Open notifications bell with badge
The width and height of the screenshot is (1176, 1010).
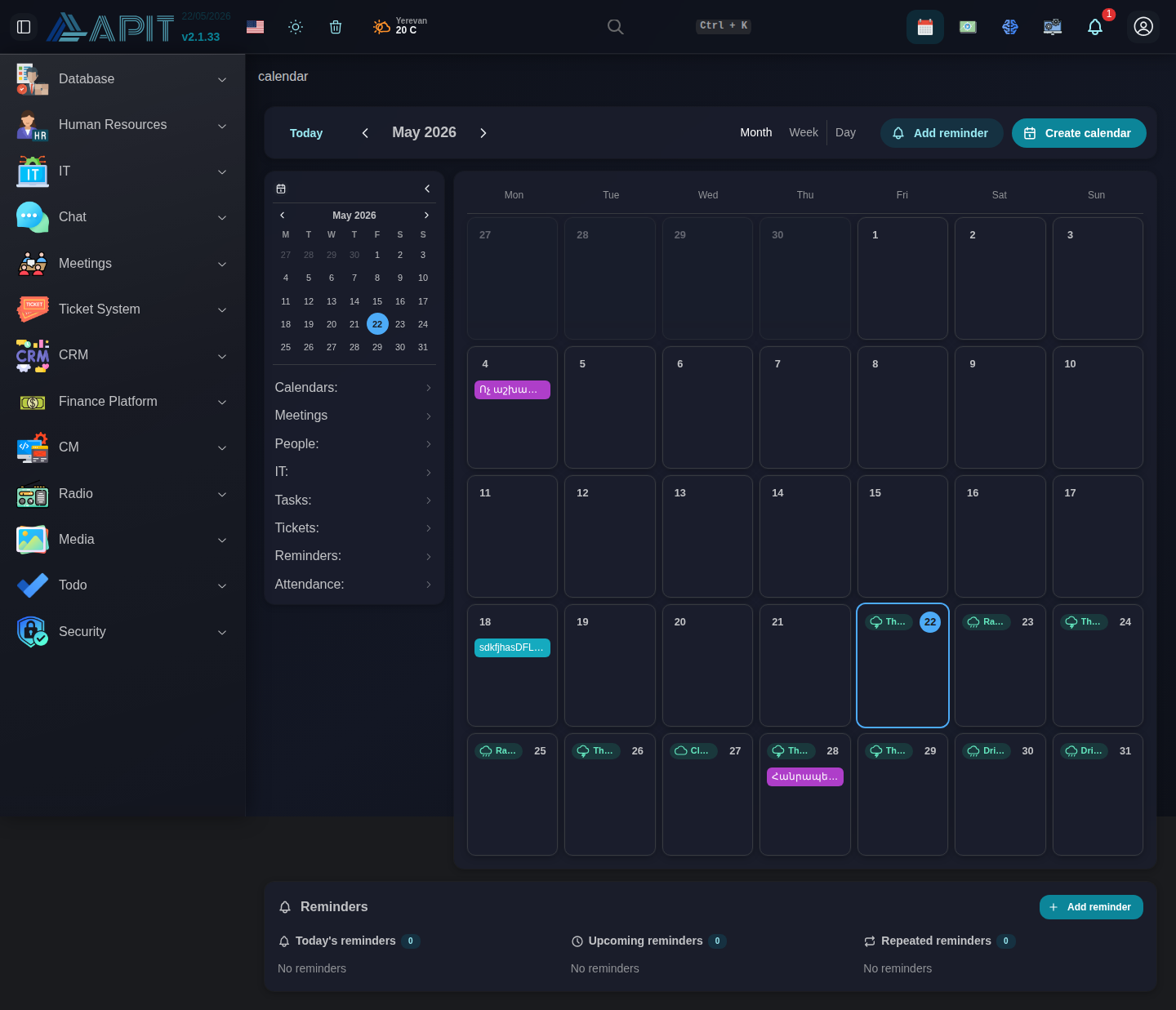(x=1095, y=27)
